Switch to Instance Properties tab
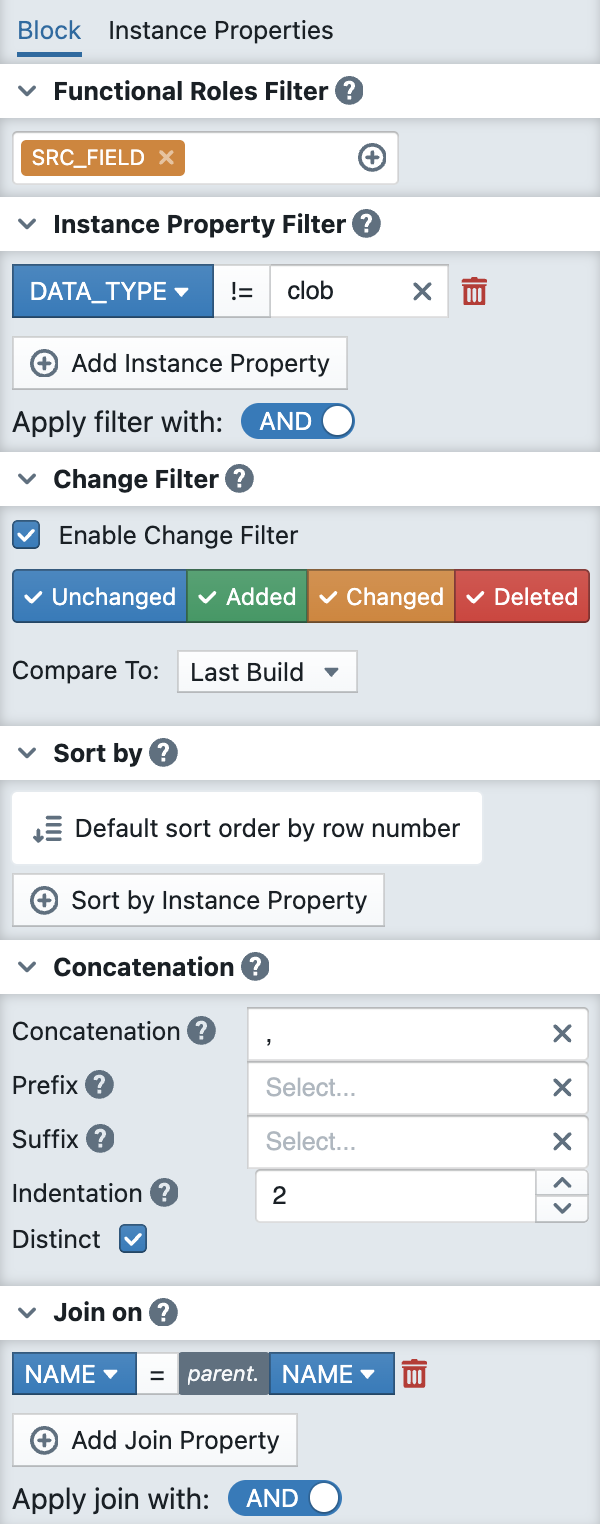The image size is (600, 1524). 220,30
